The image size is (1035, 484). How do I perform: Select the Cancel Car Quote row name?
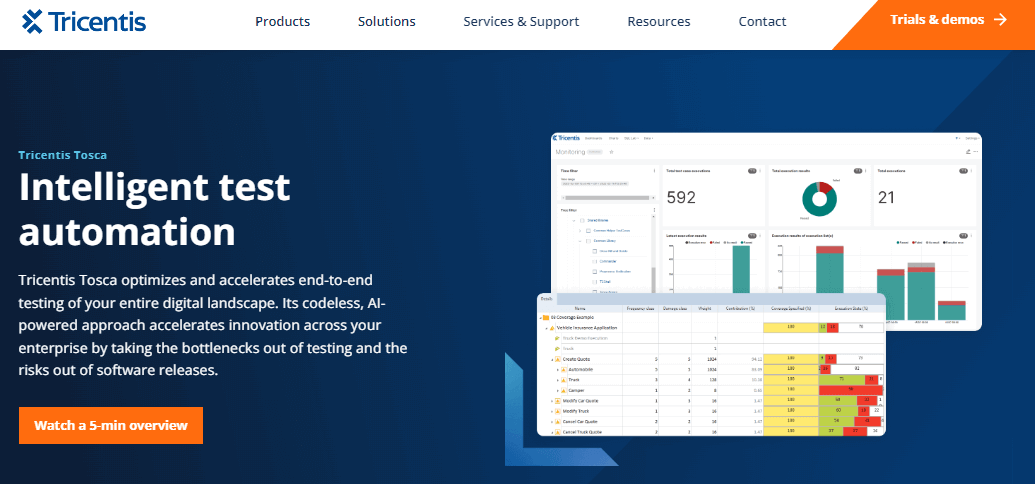point(580,421)
